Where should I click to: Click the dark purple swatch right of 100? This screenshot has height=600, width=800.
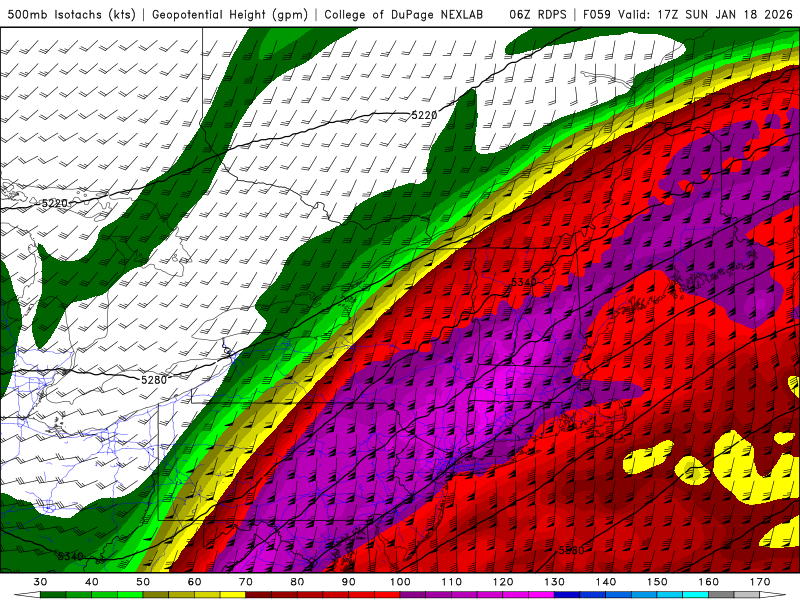click(413, 595)
